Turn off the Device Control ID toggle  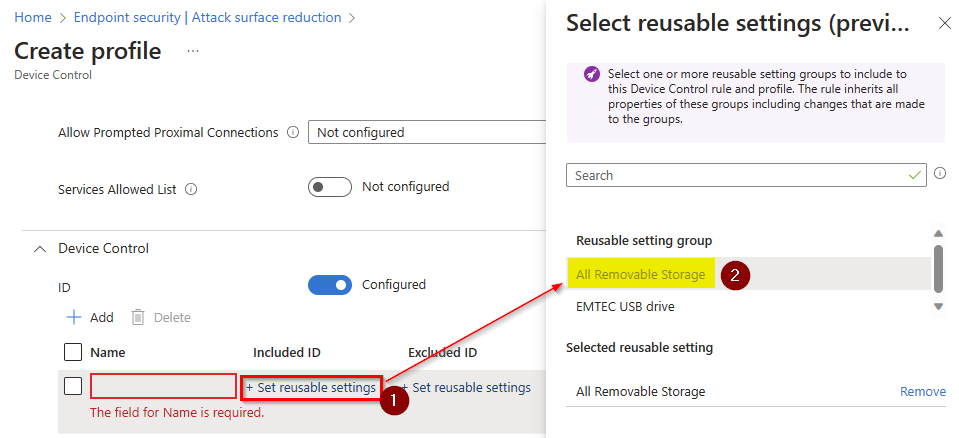[x=330, y=285]
